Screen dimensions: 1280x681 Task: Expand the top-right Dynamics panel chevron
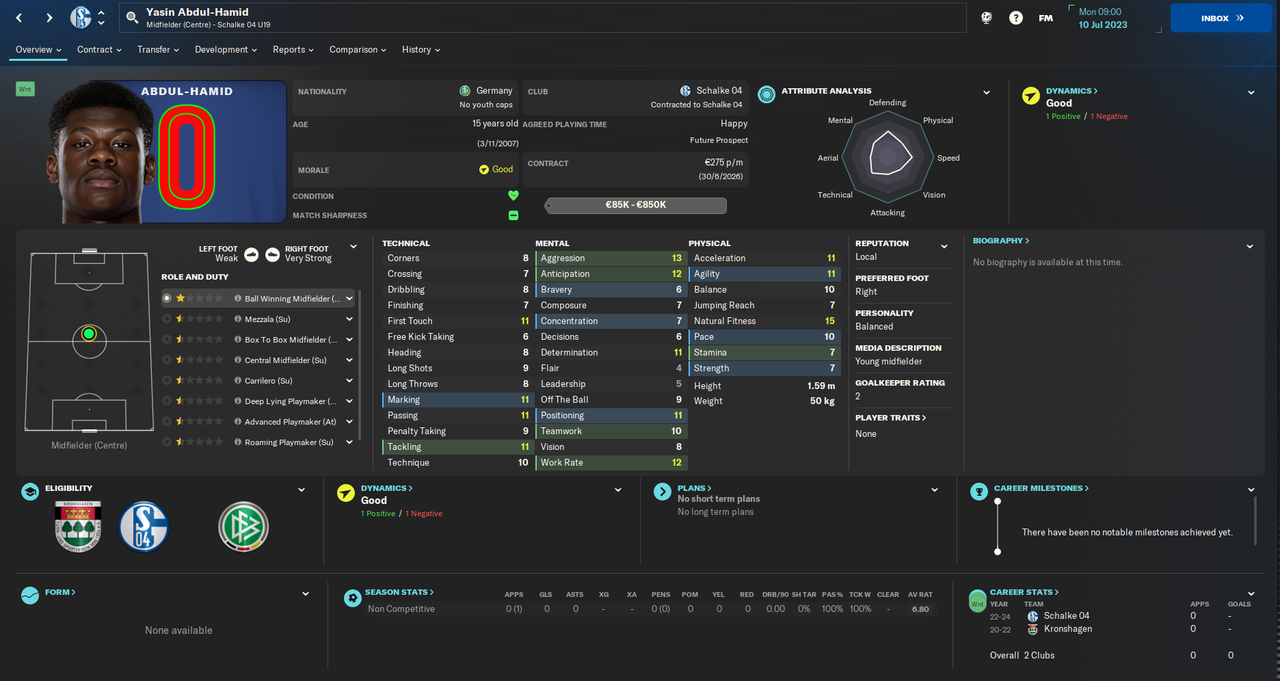tap(1251, 93)
